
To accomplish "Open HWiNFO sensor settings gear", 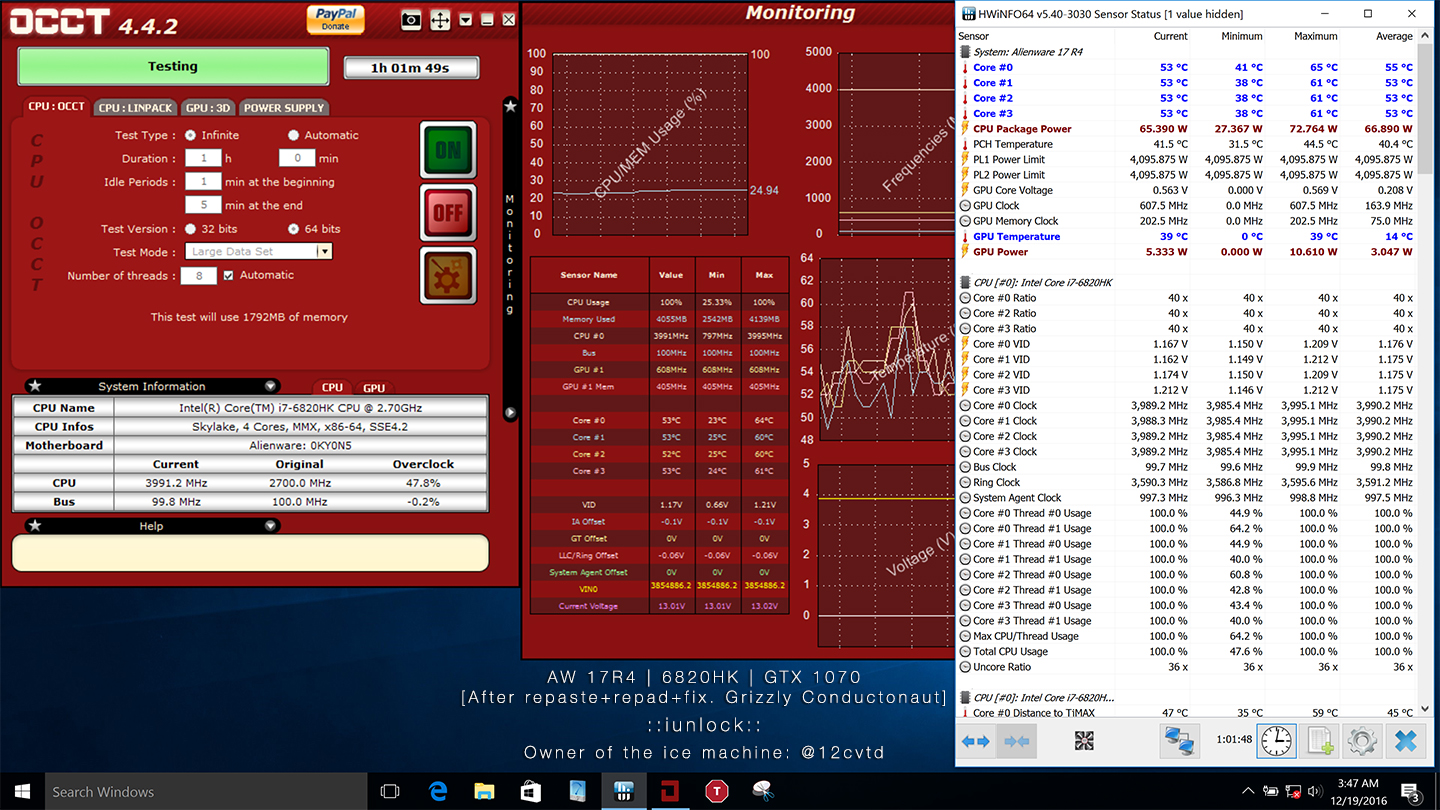I will pyautogui.click(x=1362, y=741).
